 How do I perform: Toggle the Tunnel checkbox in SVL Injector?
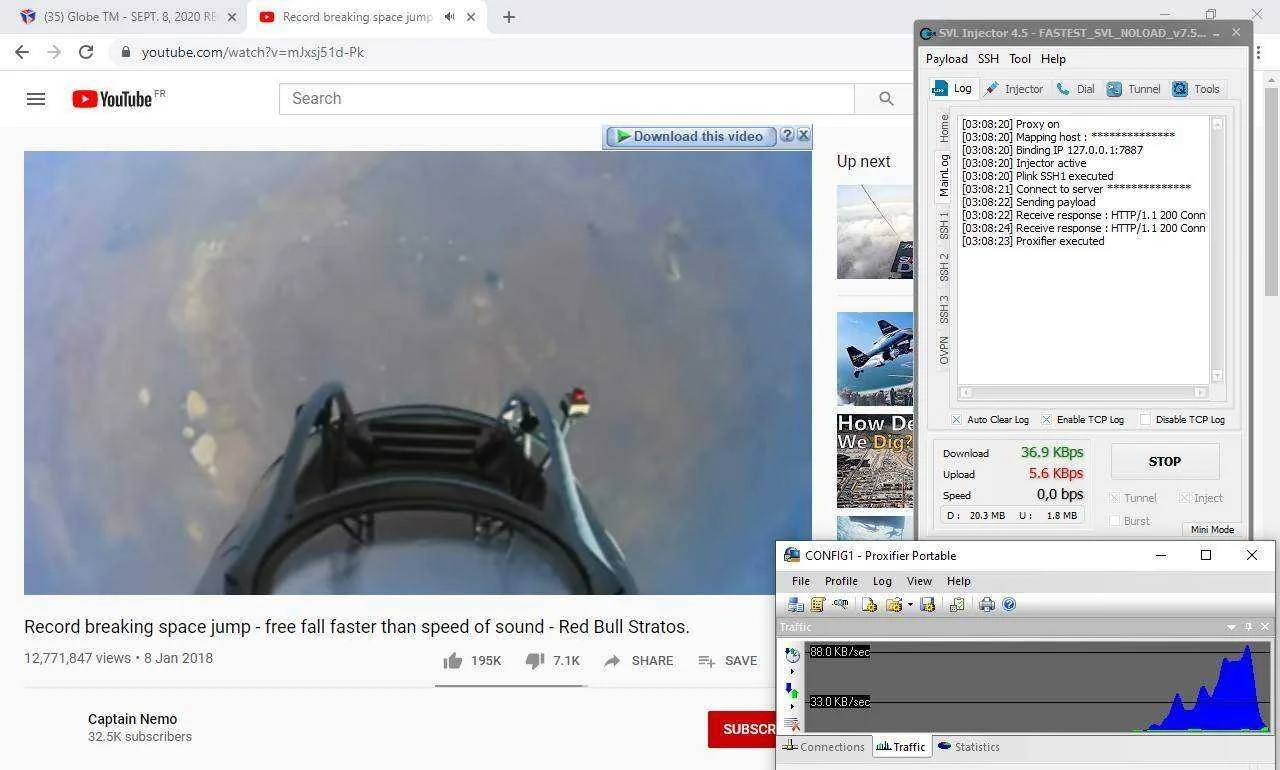(x=1114, y=498)
